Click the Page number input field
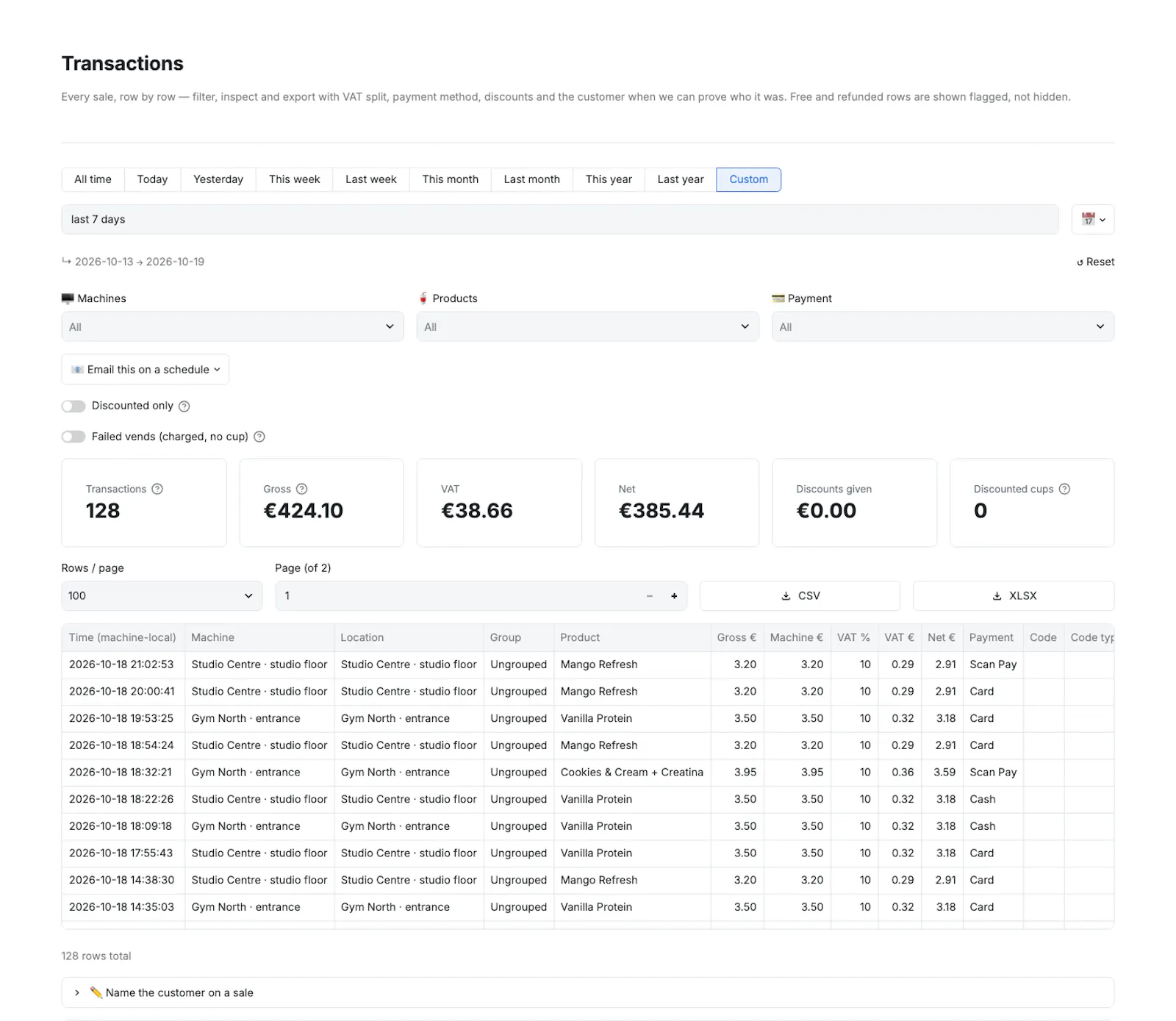 click(456, 596)
